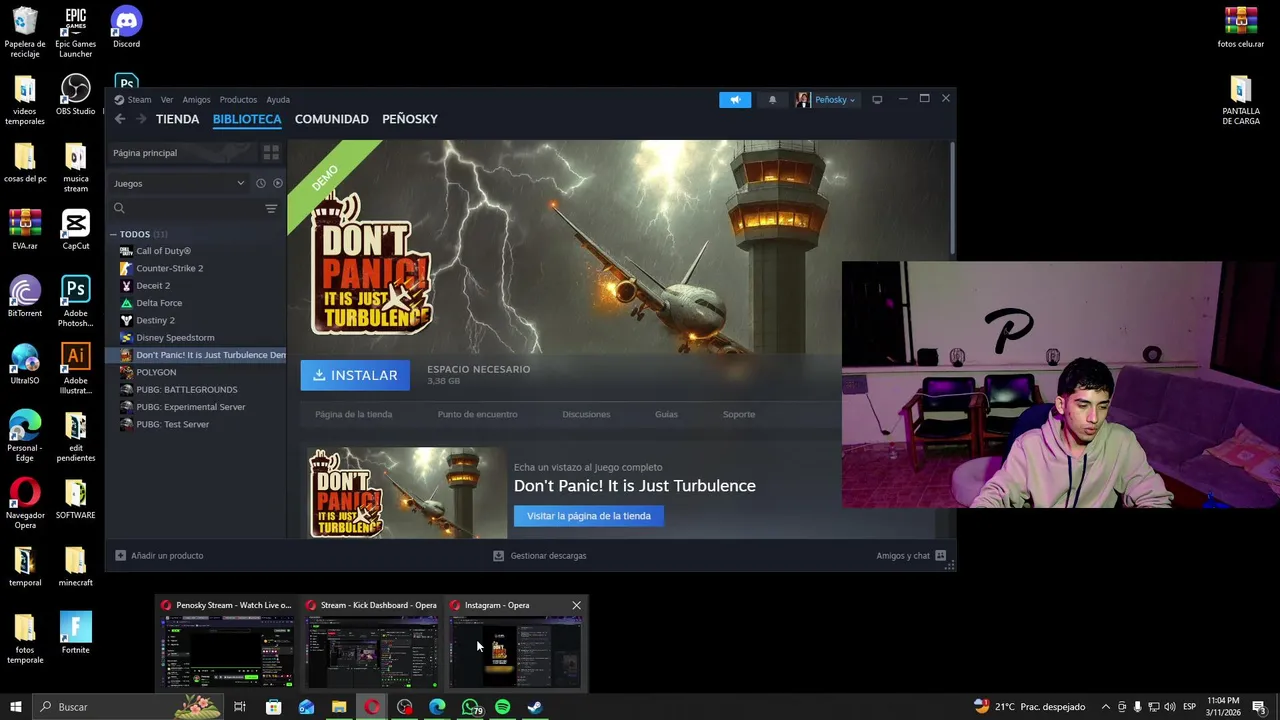
Task: Open OBS Studio desktop shortcut
Action: point(75,95)
